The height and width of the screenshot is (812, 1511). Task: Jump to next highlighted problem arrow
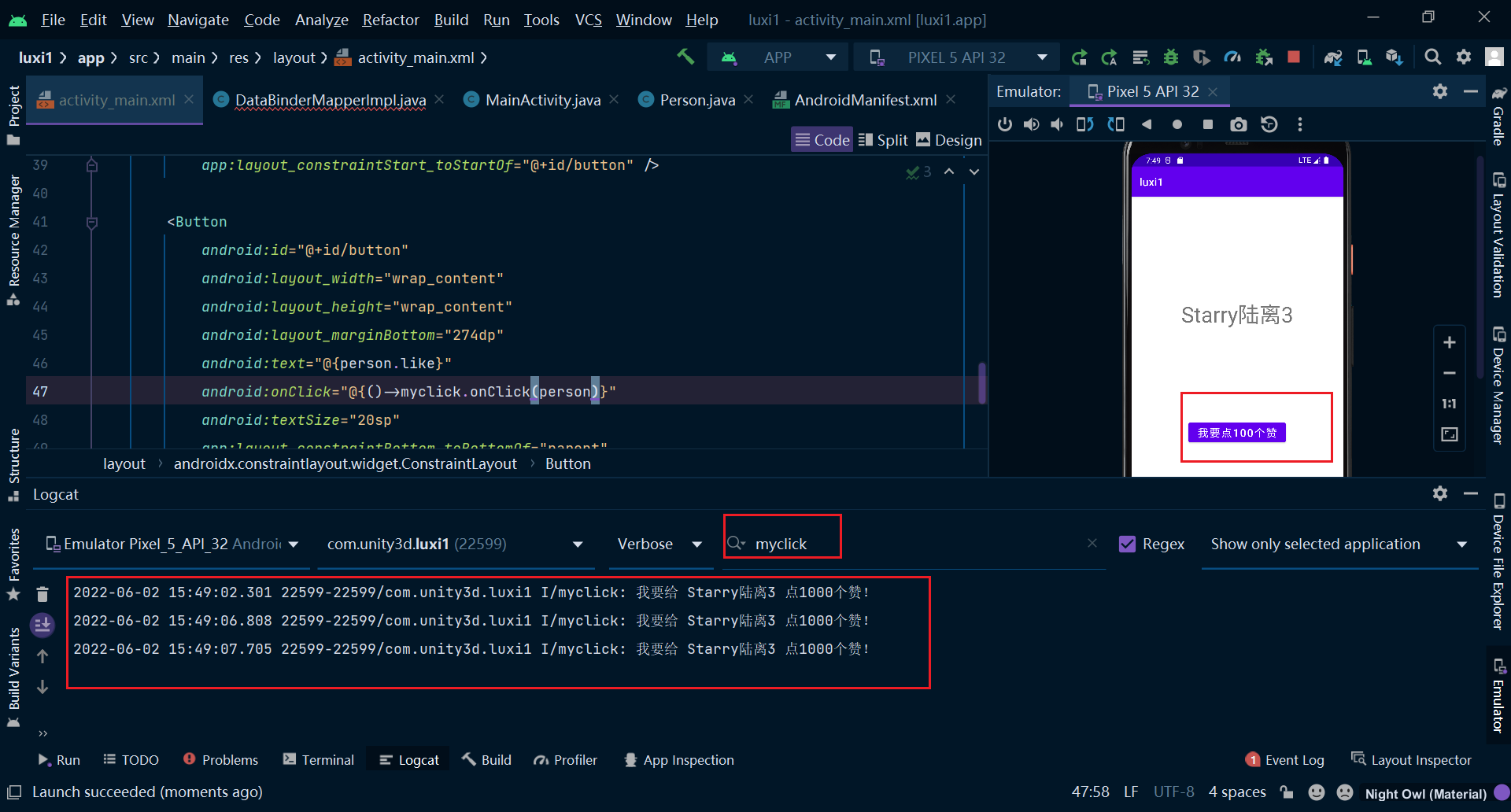pyautogui.click(x=974, y=172)
